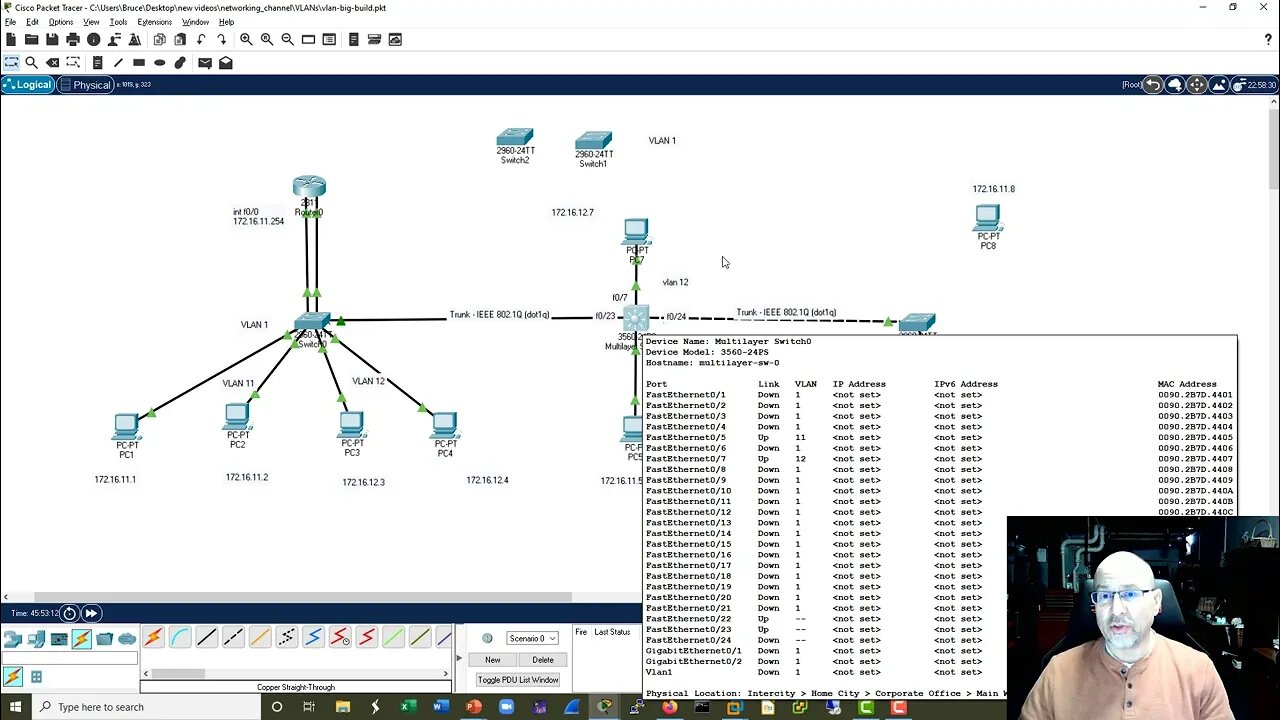Viewport: 1280px width, 720px height.
Task: Open the File menu
Action: 10,22
